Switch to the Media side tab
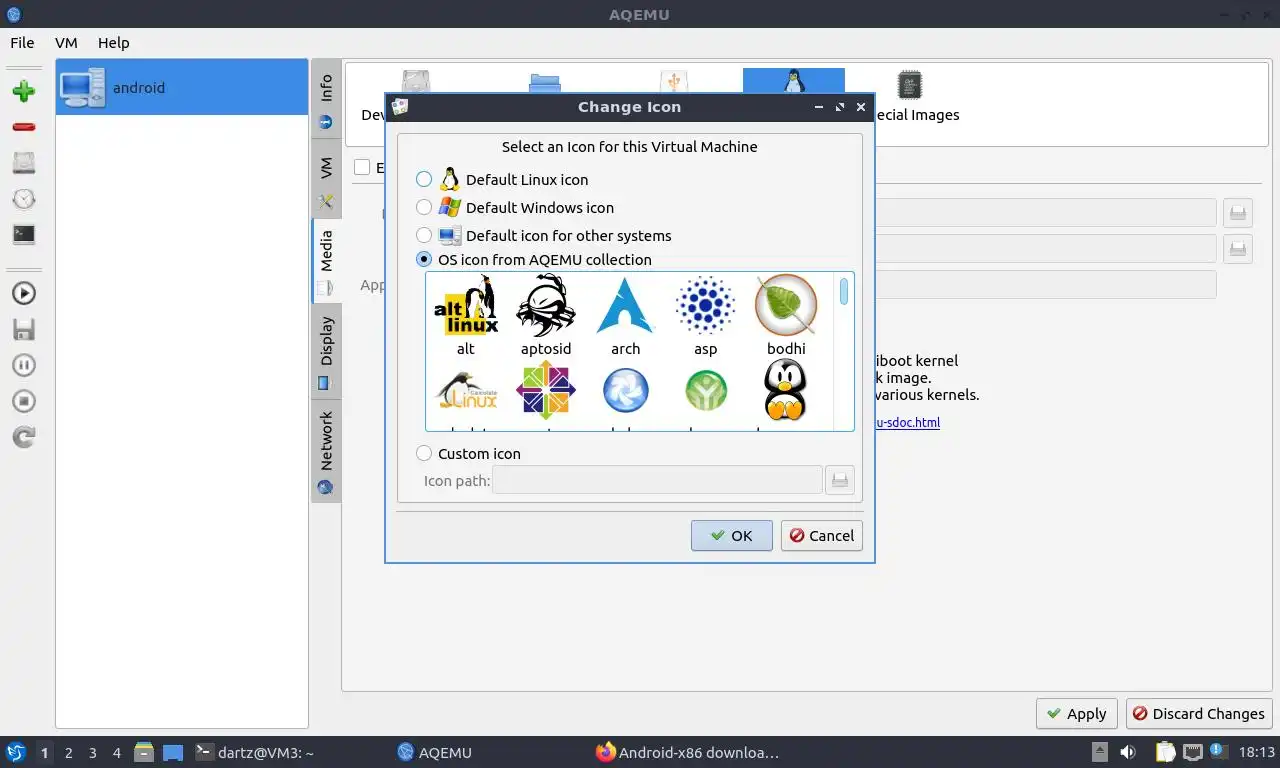This screenshot has height=768, width=1280. 326,262
